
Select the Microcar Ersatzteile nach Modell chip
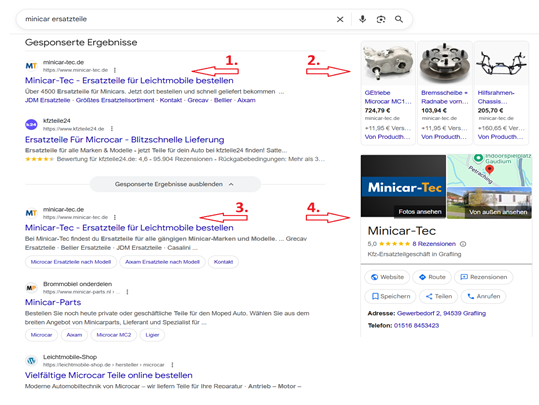click(x=71, y=262)
